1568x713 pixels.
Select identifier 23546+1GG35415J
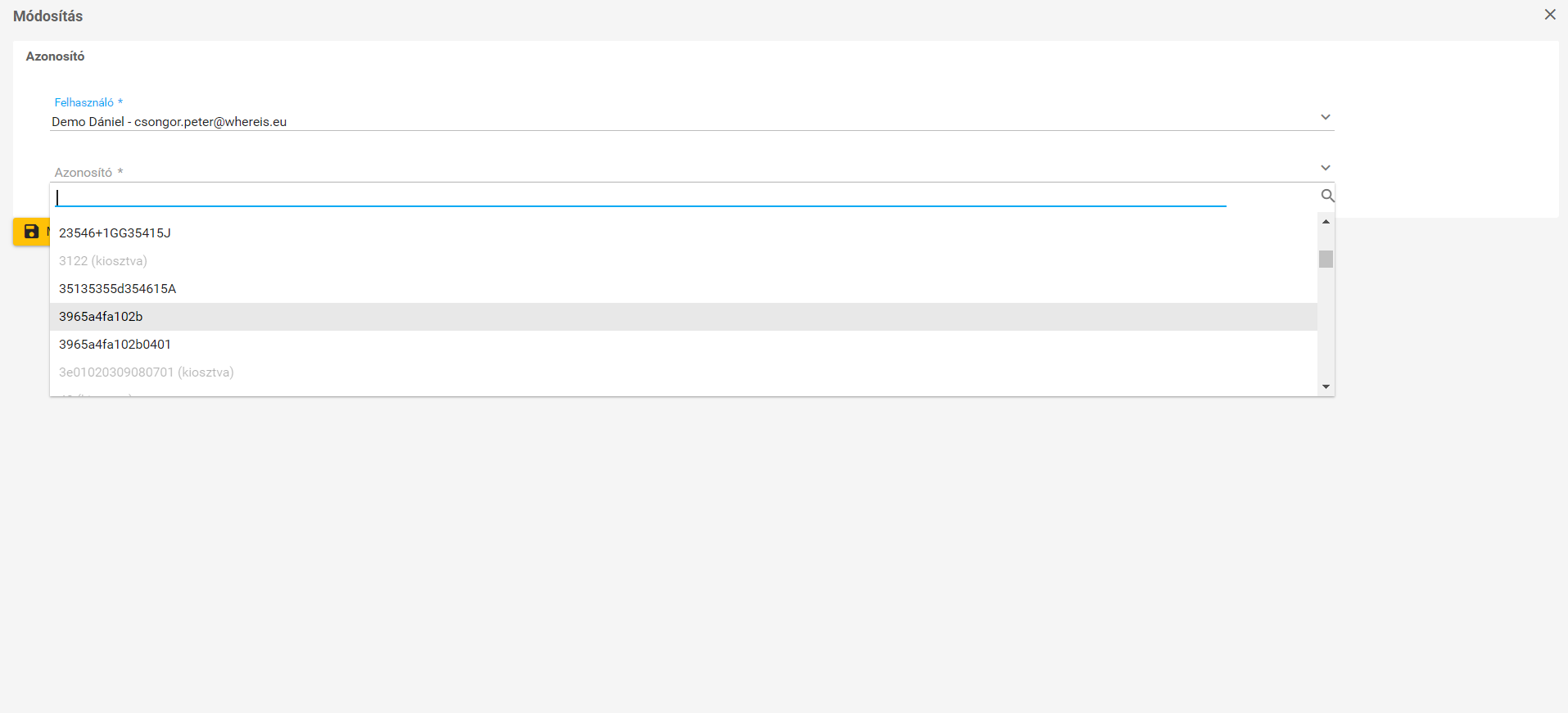tap(115, 233)
